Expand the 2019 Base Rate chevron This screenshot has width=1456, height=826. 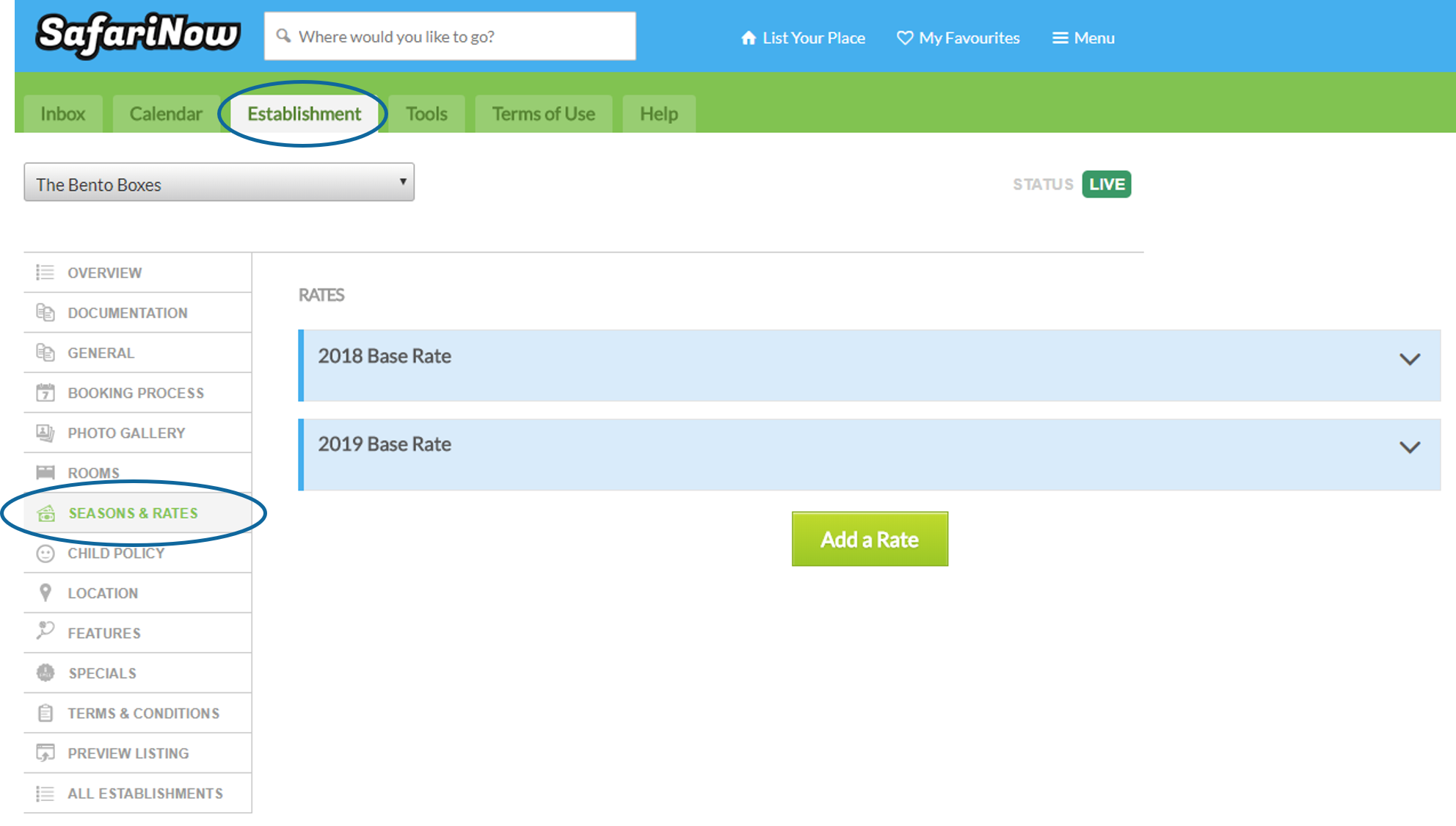click(1409, 447)
